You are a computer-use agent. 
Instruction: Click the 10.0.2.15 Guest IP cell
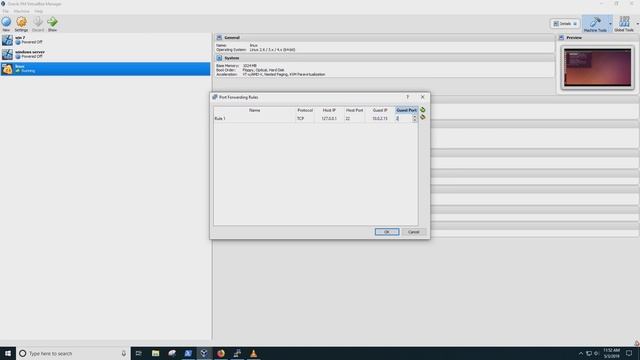[380, 118]
